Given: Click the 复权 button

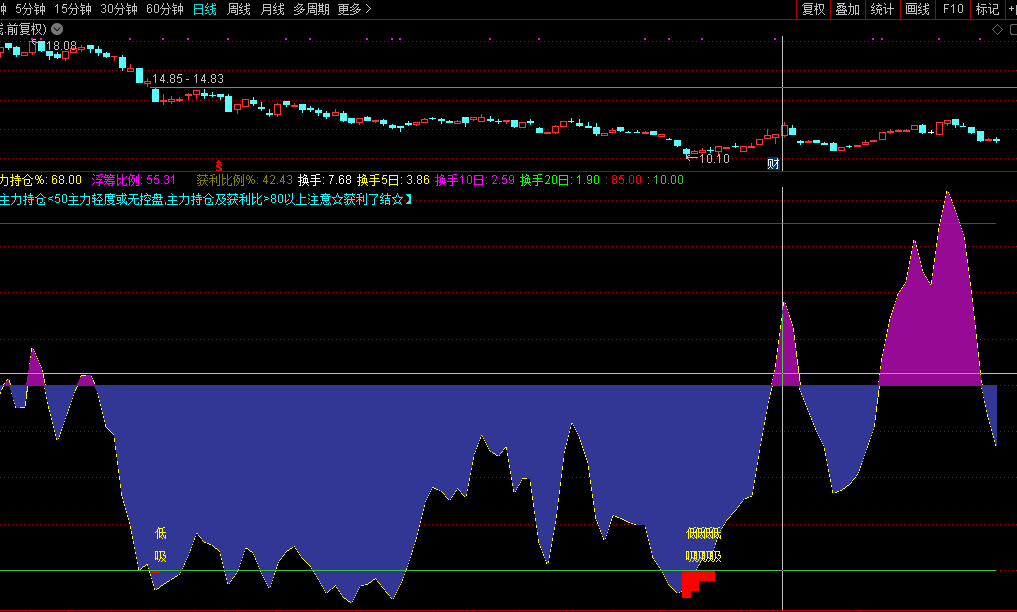Looking at the screenshot, I should pos(814,9).
